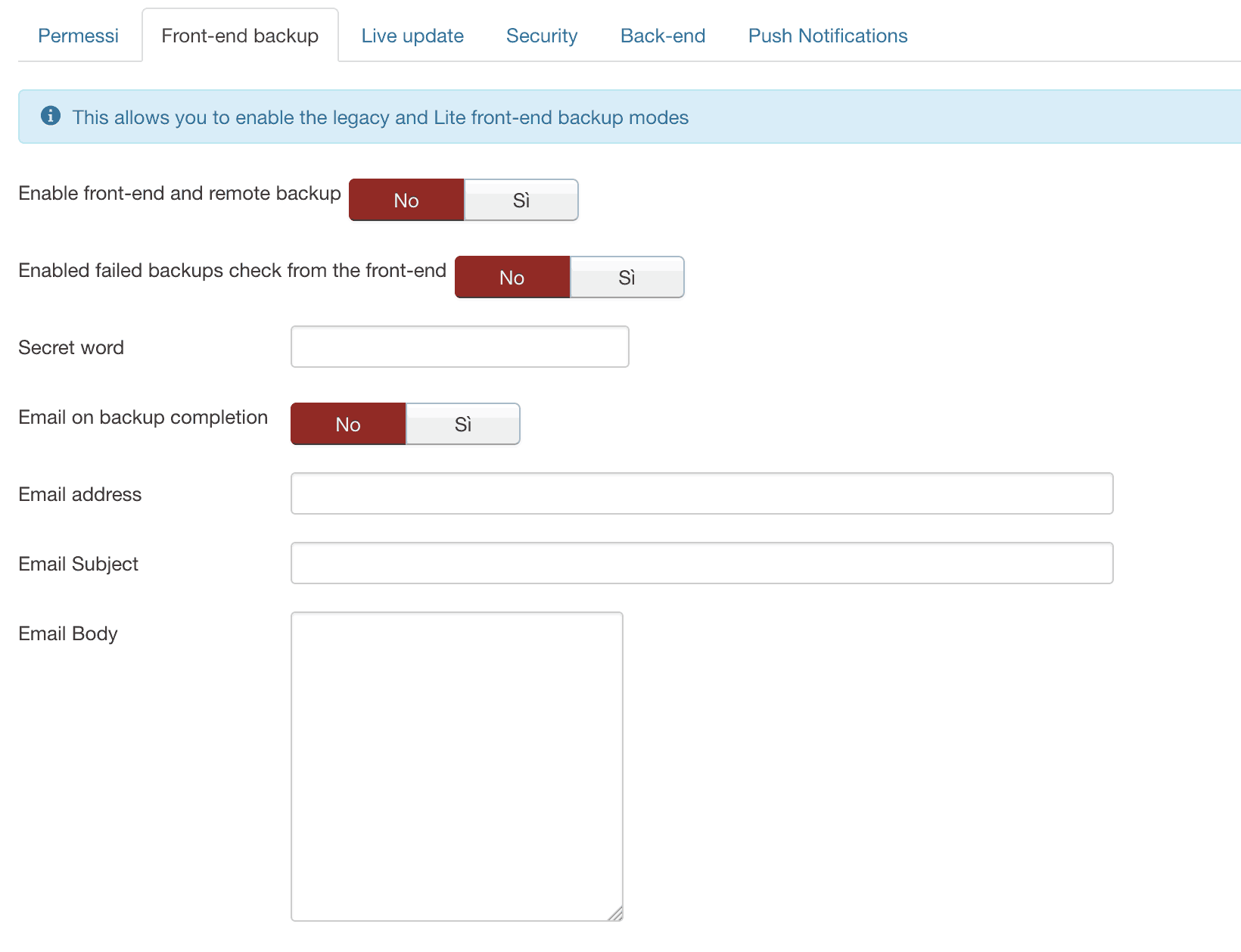This screenshot has height=952, width=1241.
Task: Select the Front-end backup tab
Action: (240, 36)
